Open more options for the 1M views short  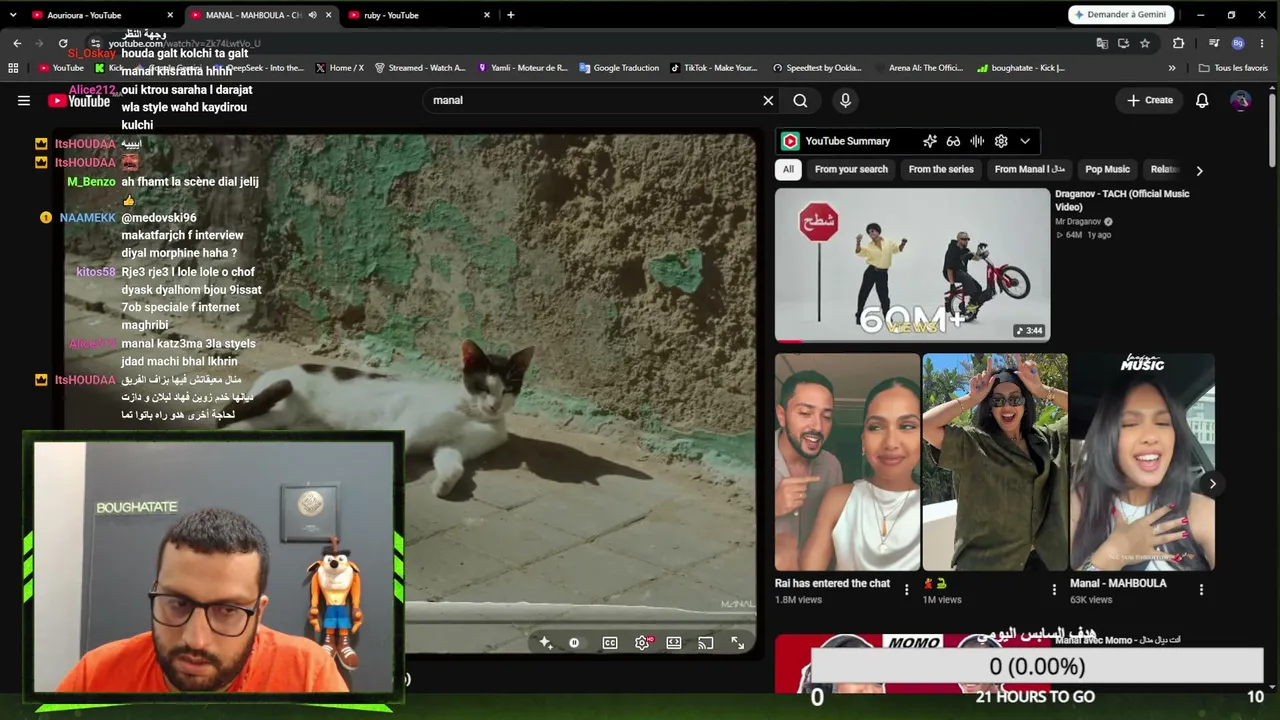1054,590
